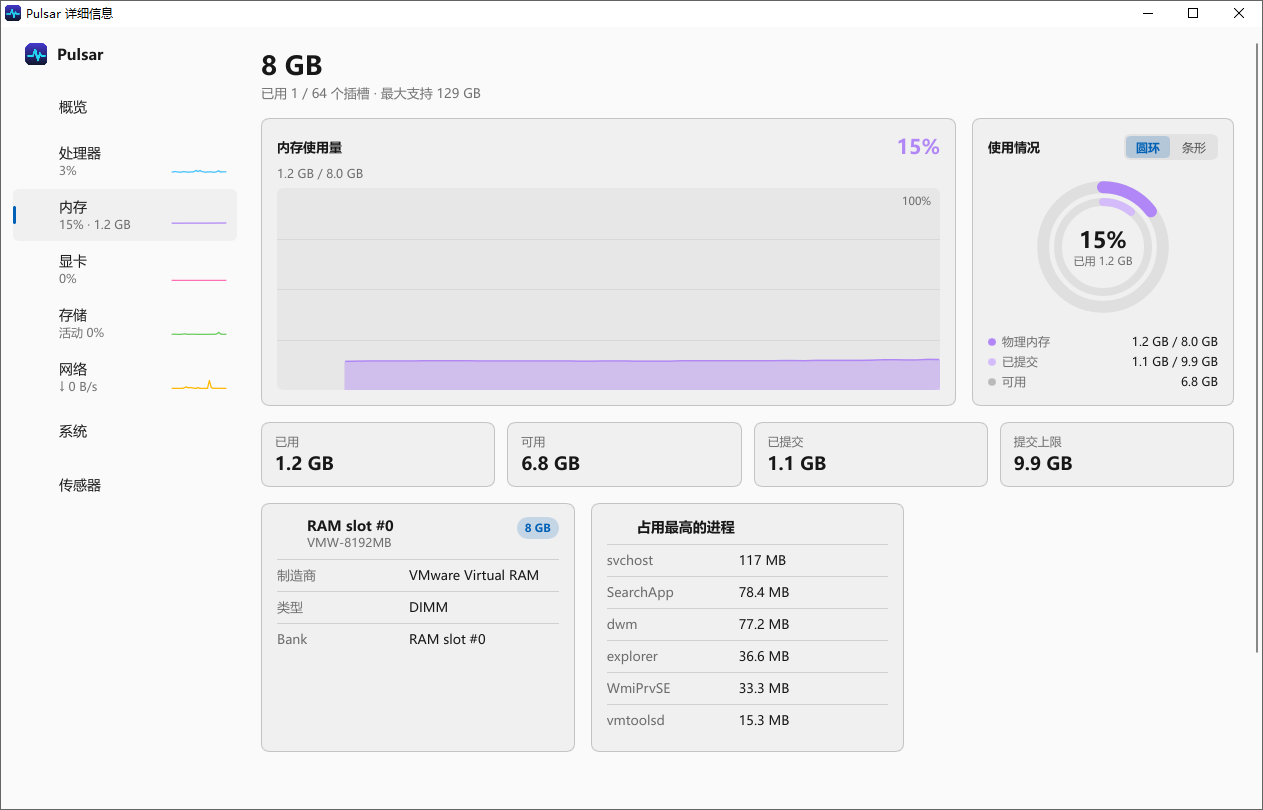Viewport: 1263px width, 810px height.
Task: Click the Pulsar app icon in the title bar
Action: coord(13,13)
